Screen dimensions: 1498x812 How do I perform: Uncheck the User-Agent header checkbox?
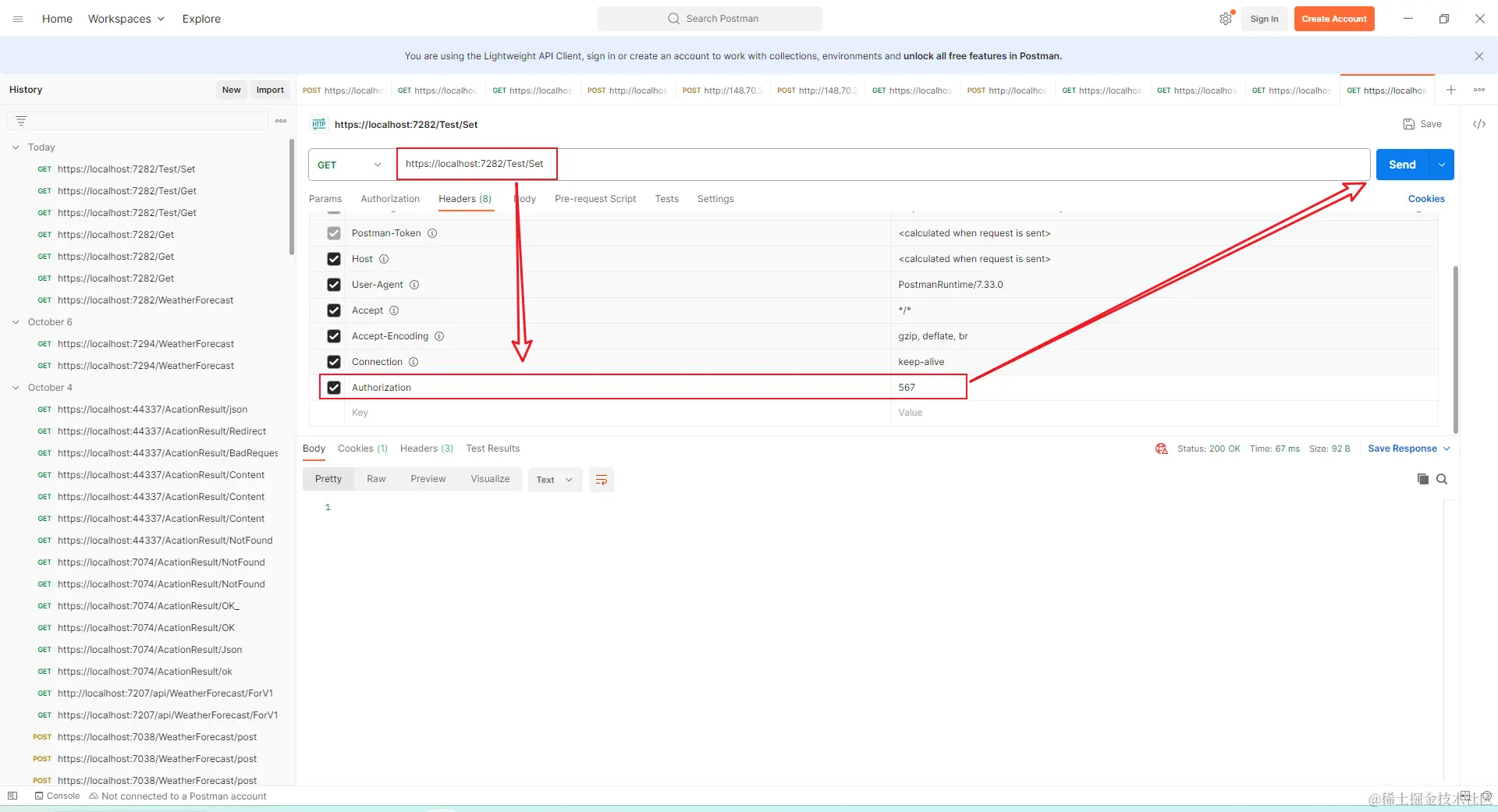click(x=334, y=285)
